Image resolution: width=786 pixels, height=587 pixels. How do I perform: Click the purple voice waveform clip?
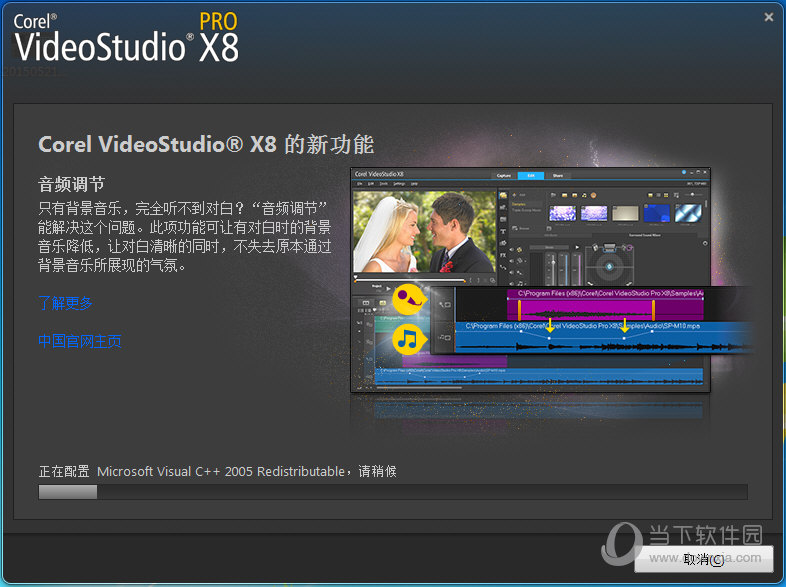(605, 305)
